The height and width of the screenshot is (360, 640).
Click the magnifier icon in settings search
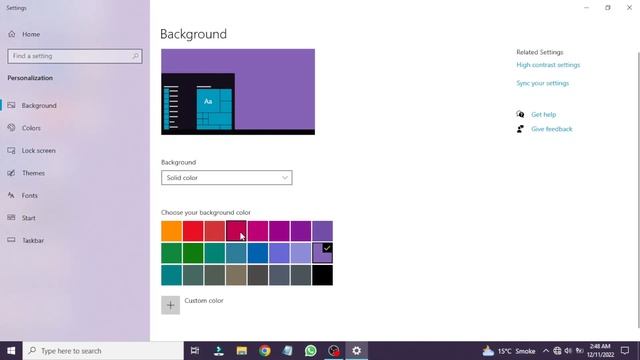(136, 56)
